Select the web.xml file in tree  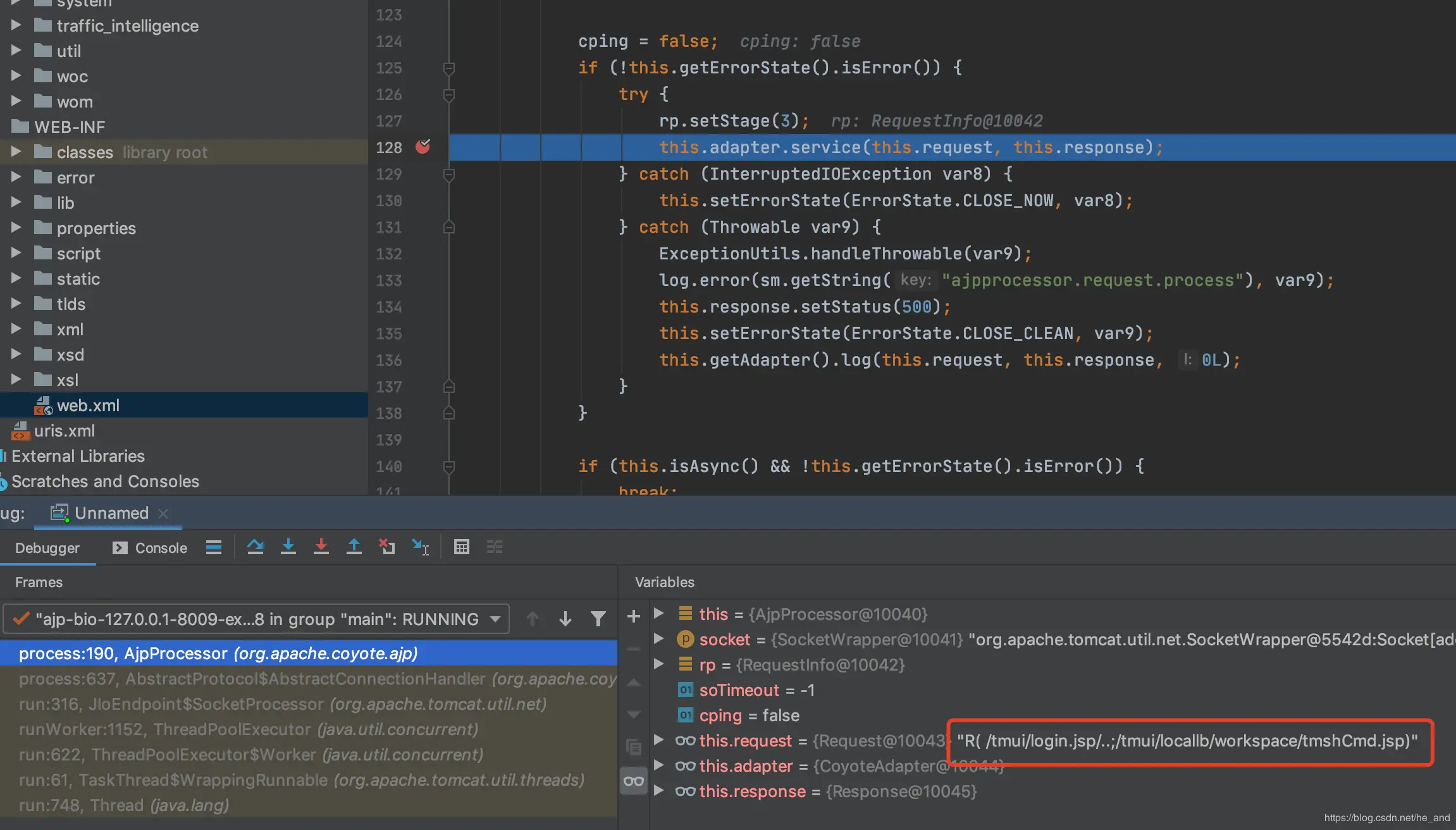(88, 405)
